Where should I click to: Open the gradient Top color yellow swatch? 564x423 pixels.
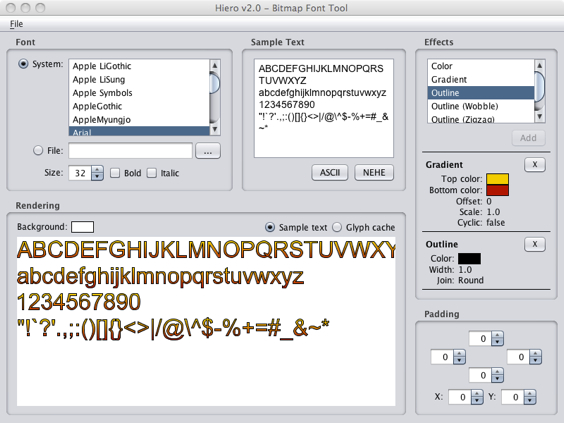pyautogui.click(x=497, y=179)
